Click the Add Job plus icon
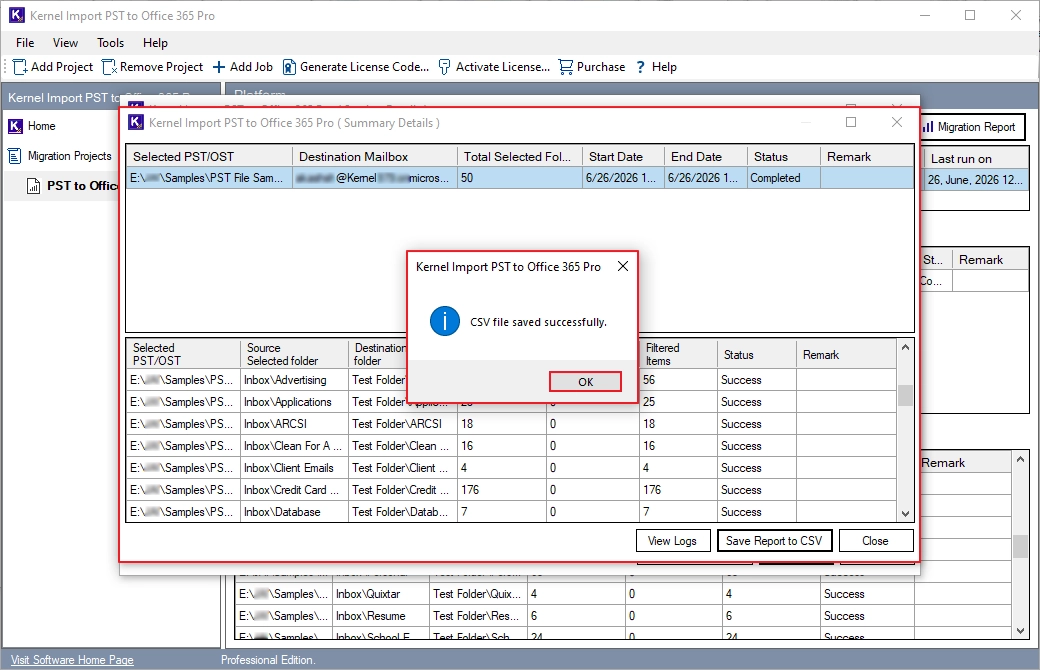Screen dimensions: 1040x670 (219, 67)
